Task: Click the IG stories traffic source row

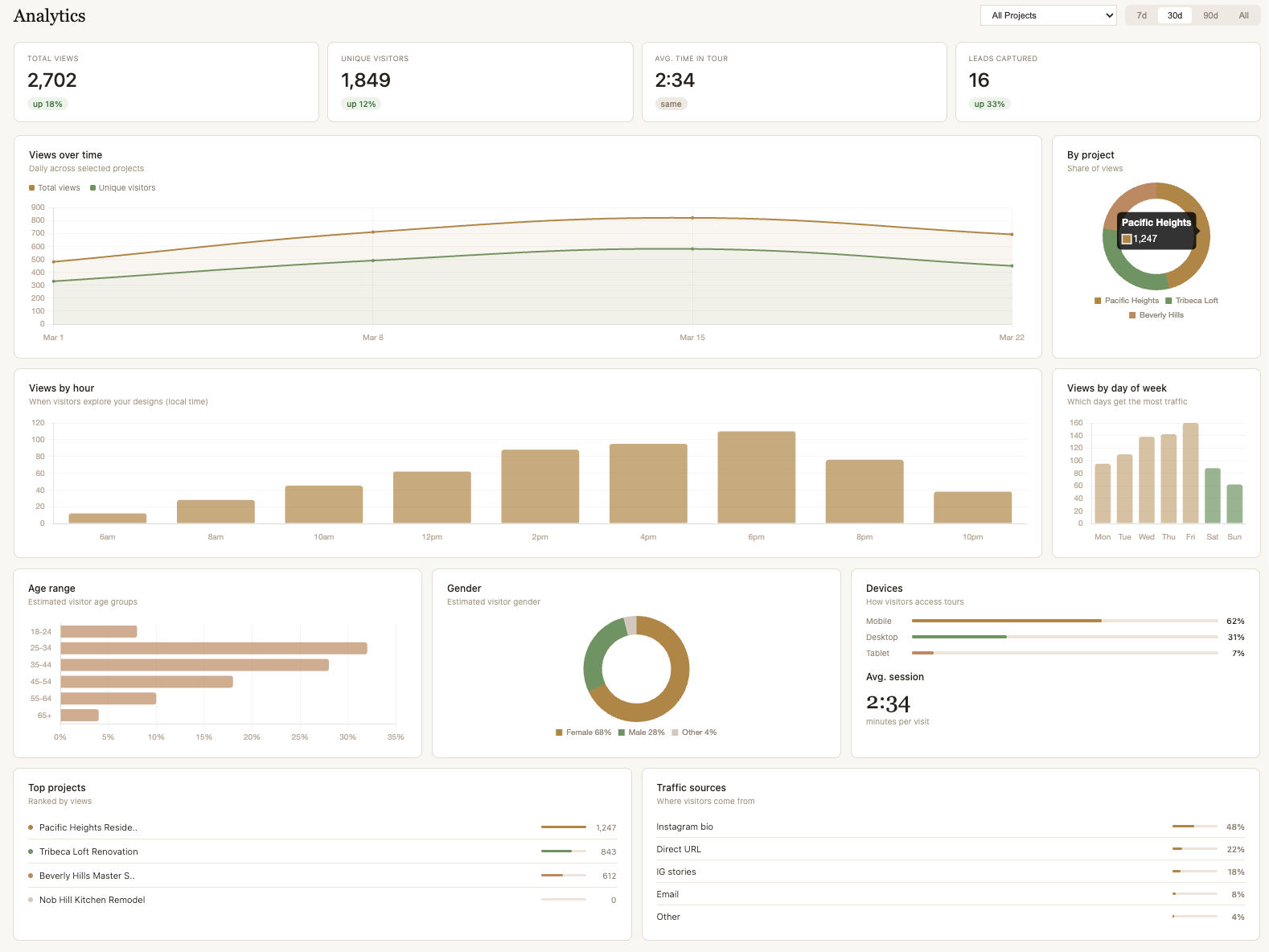Action: click(x=951, y=872)
